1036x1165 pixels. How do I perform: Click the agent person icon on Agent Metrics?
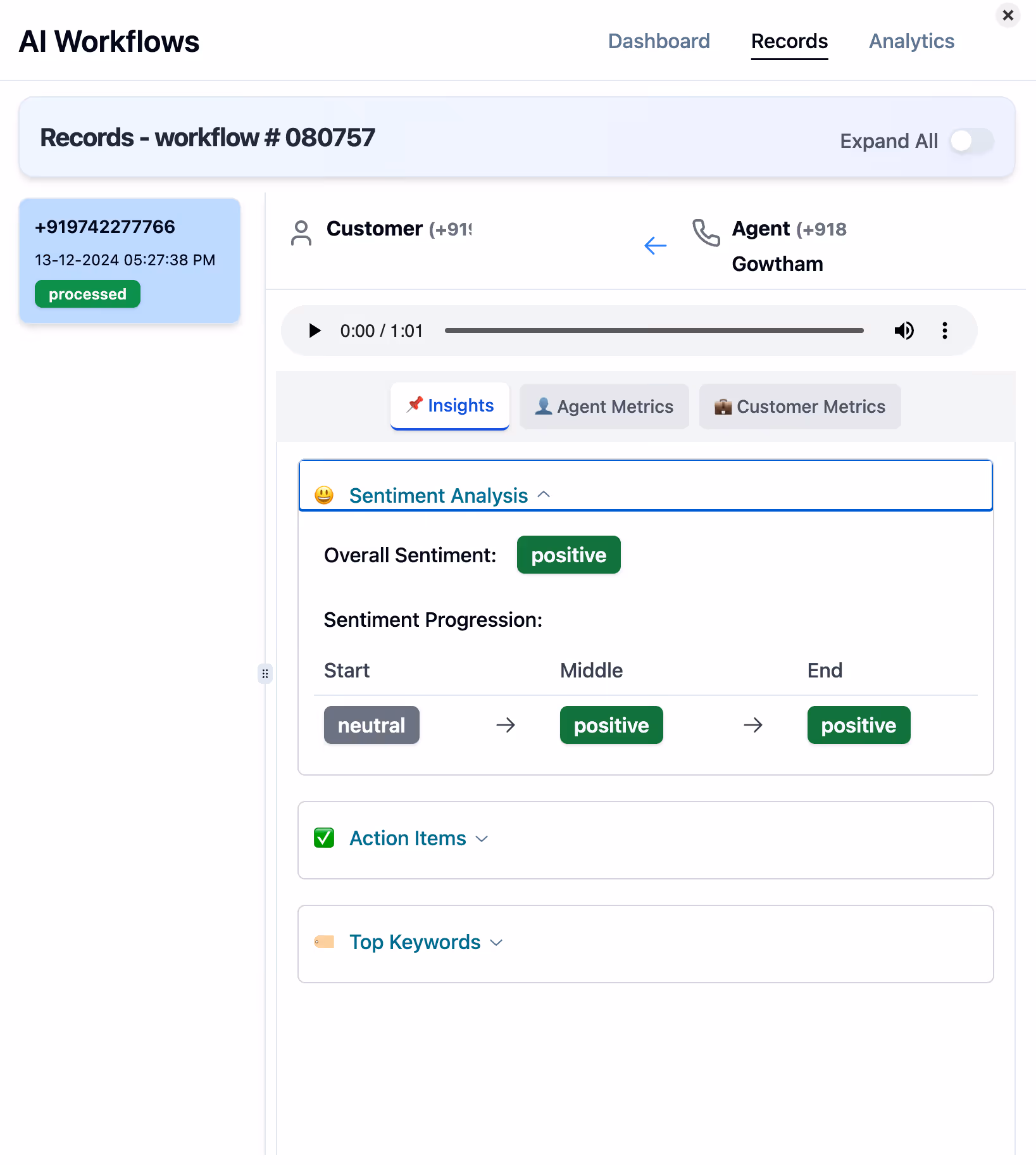pos(544,406)
